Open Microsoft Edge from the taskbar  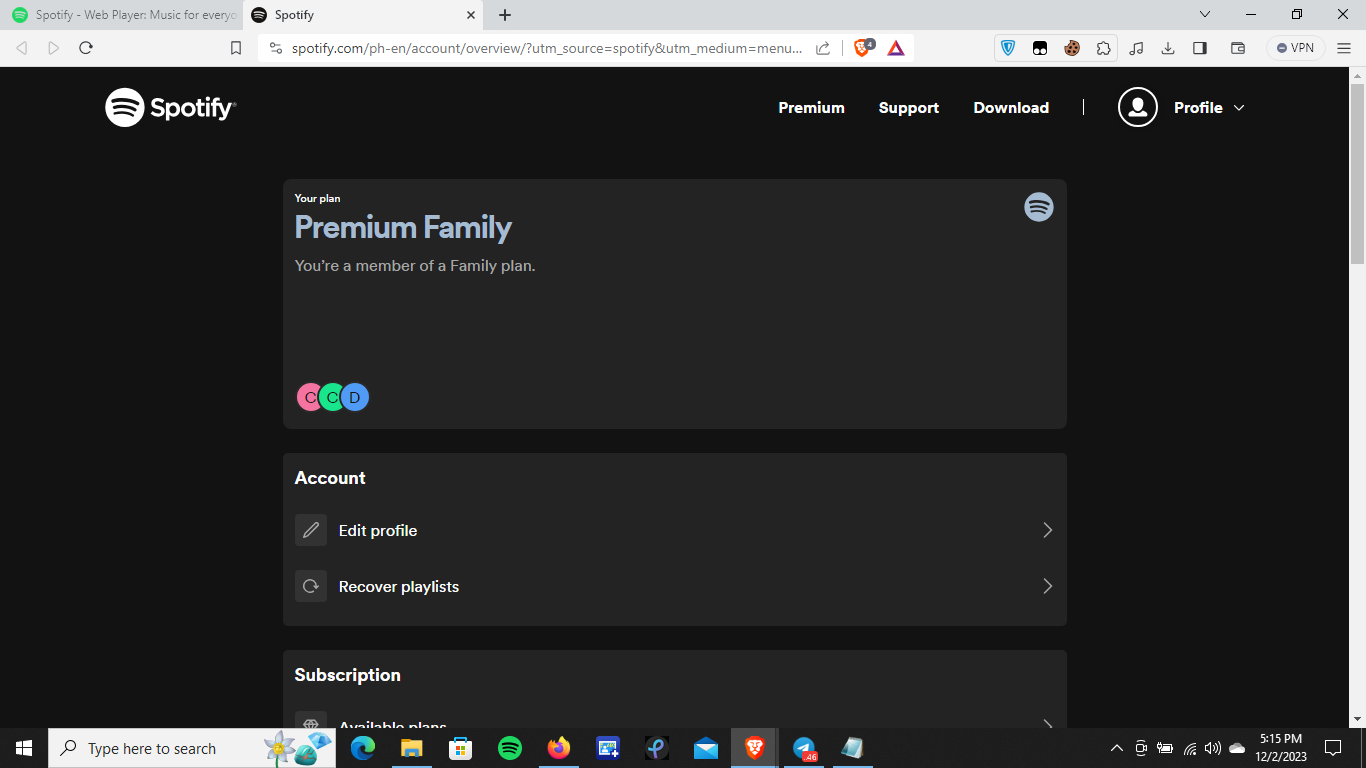point(363,748)
